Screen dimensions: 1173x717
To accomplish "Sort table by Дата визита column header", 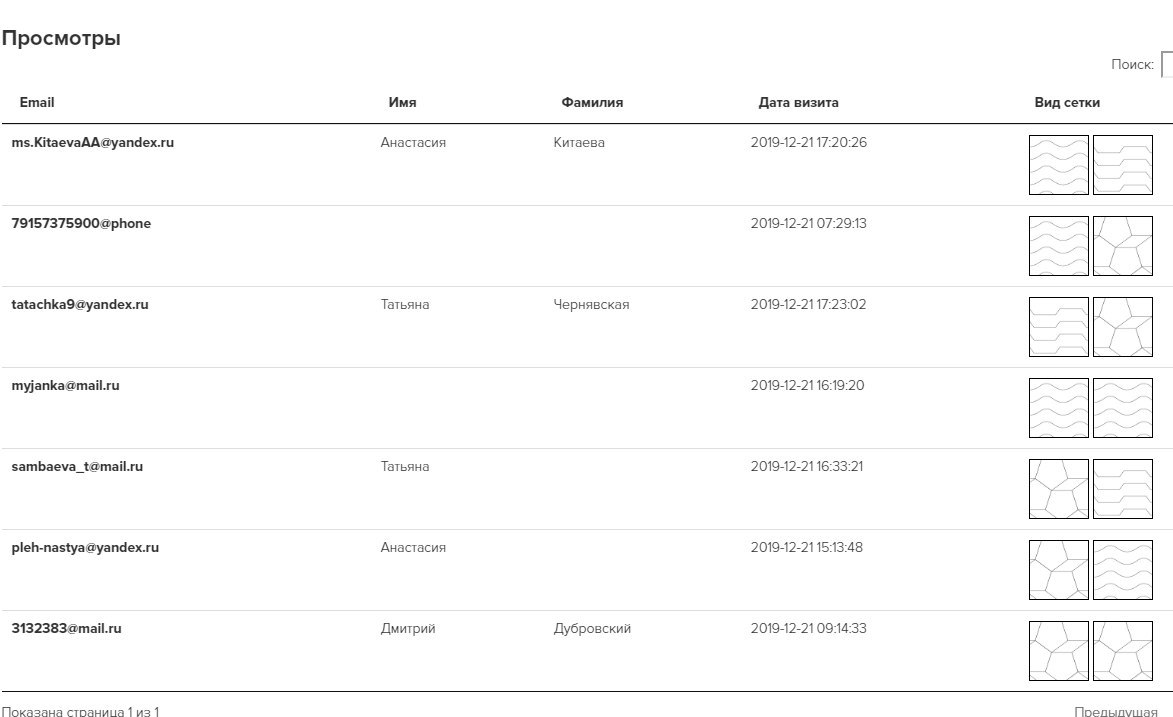I will [x=798, y=102].
